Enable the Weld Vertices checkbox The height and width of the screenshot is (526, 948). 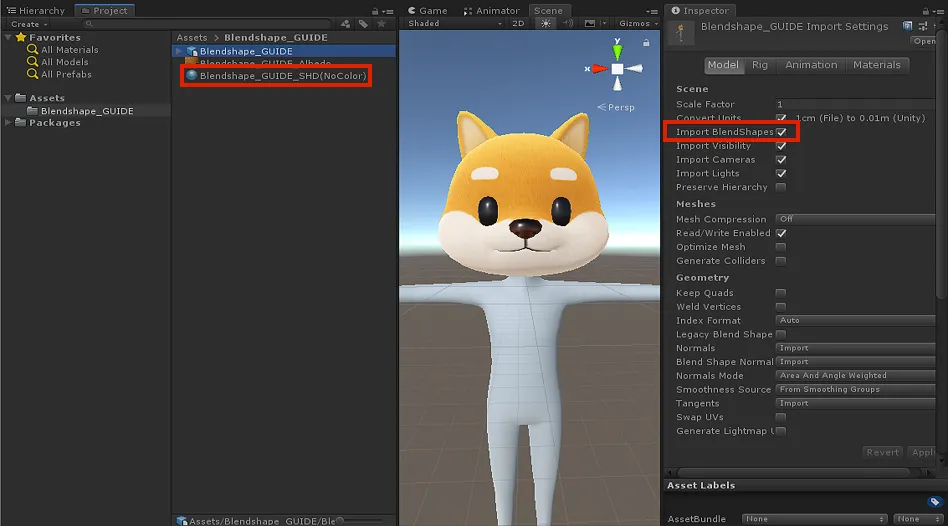point(781,307)
